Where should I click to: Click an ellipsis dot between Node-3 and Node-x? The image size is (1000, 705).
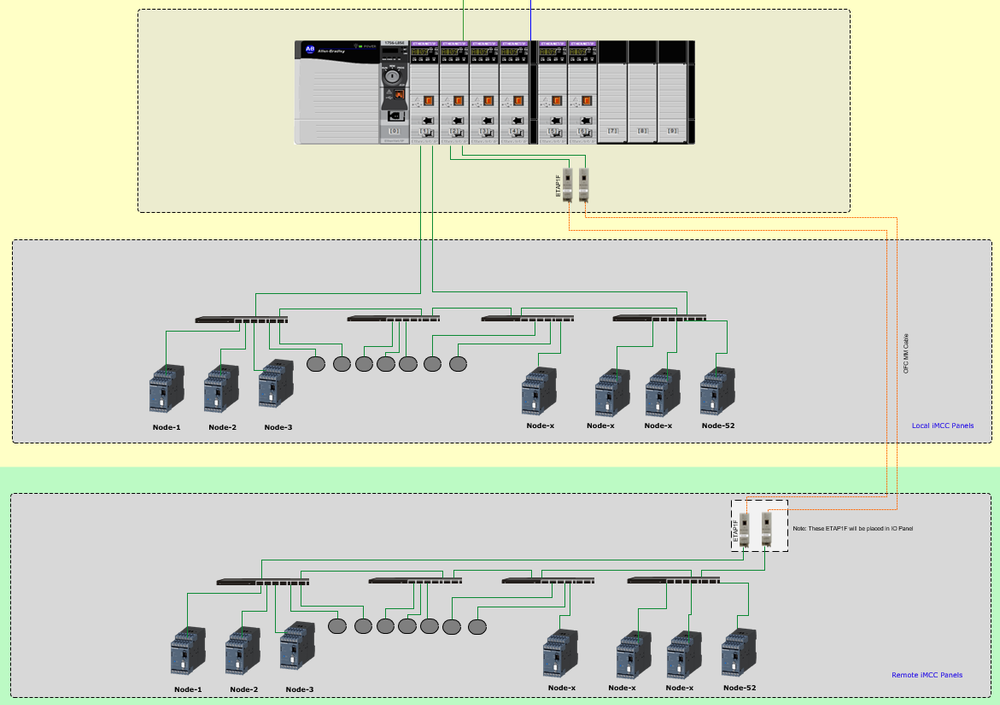[x=340, y=362]
